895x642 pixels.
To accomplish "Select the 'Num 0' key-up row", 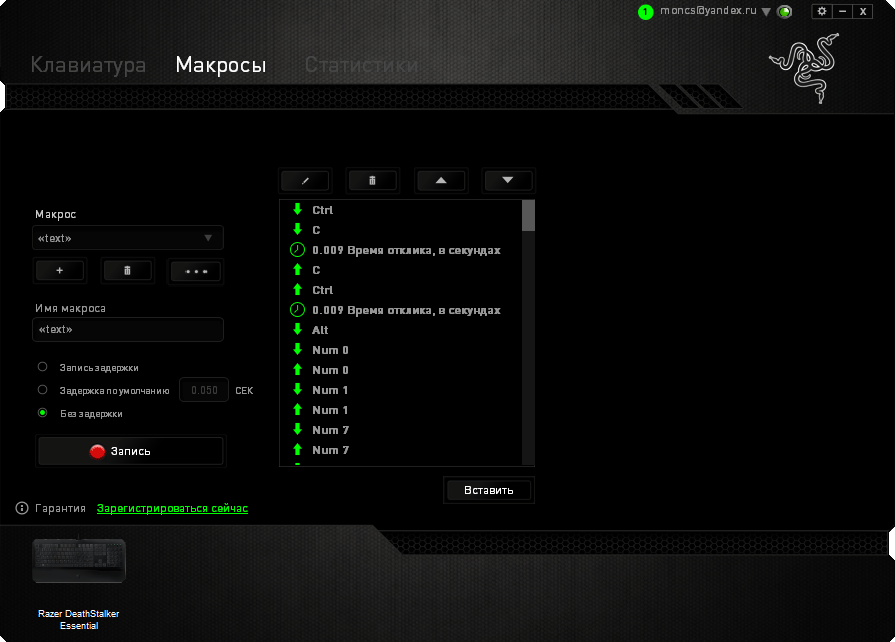I will pyautogui.click(x=401, y=370).
